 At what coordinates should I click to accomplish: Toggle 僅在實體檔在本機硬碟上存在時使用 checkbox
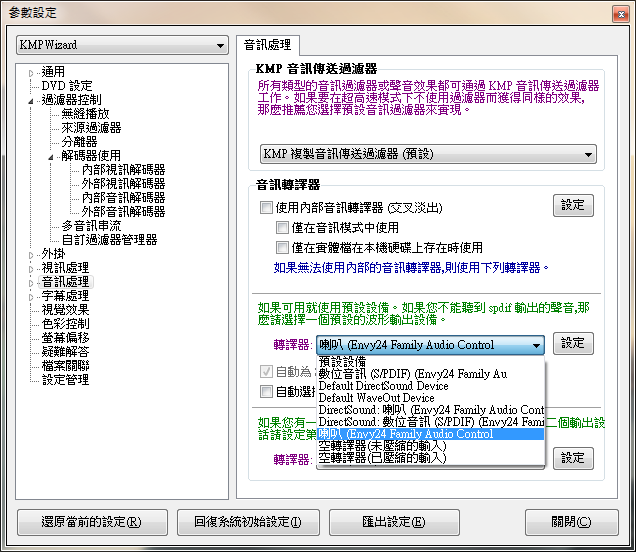click(x=282, y=247)
